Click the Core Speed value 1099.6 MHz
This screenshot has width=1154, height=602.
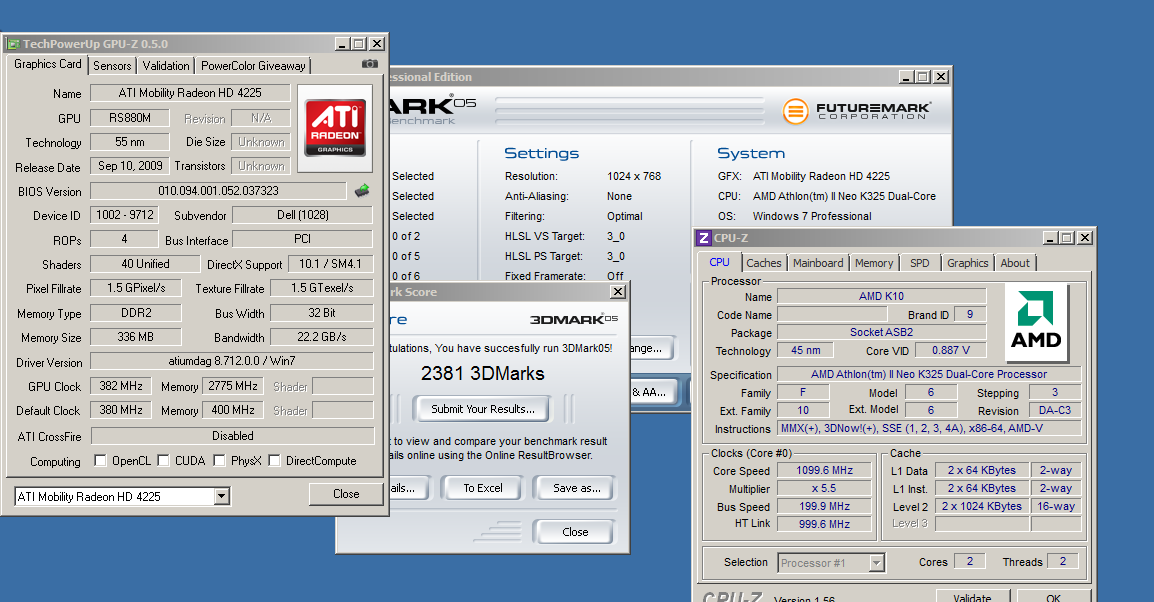tap(824, 470)
